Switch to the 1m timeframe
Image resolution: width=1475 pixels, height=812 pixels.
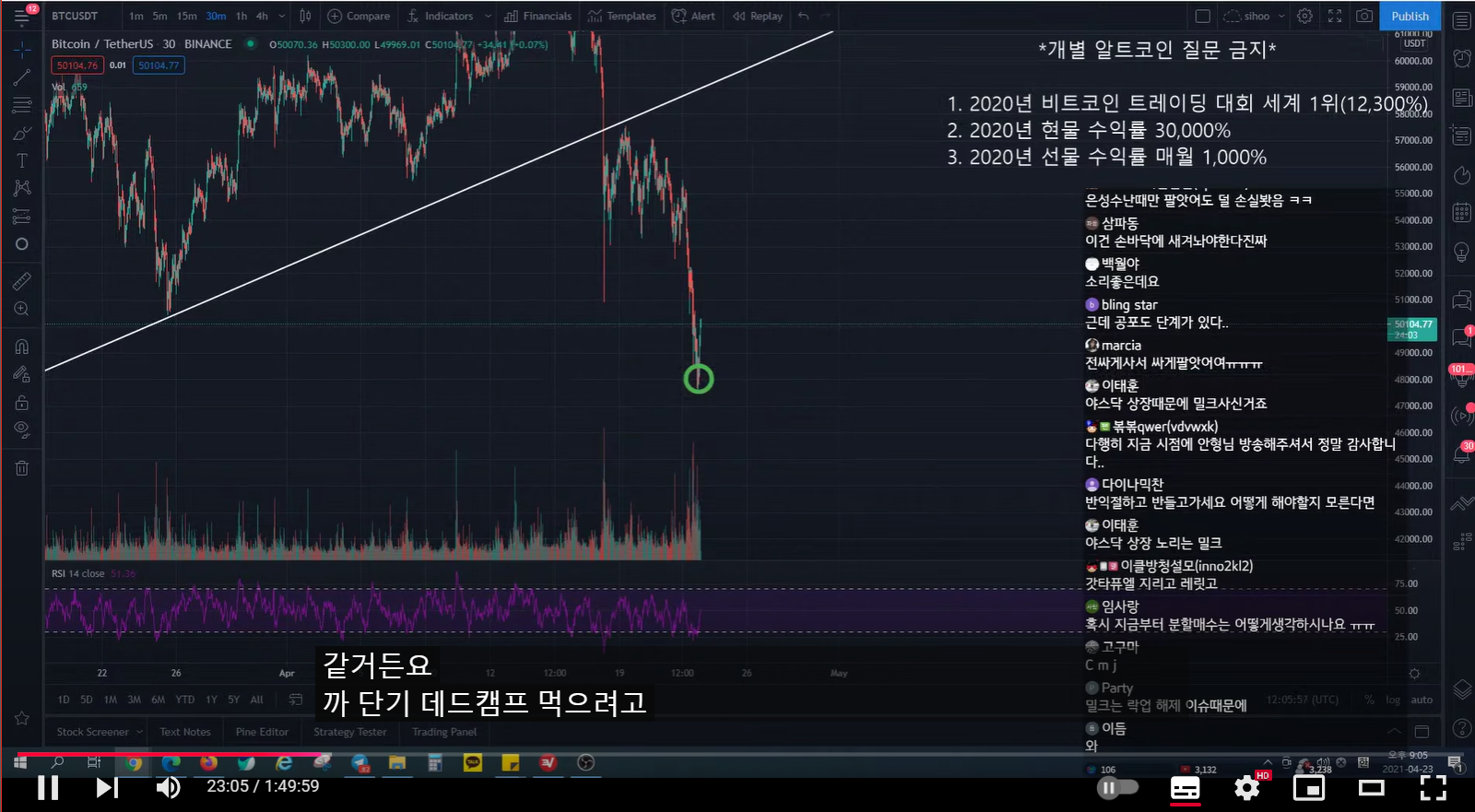(136, 16)
